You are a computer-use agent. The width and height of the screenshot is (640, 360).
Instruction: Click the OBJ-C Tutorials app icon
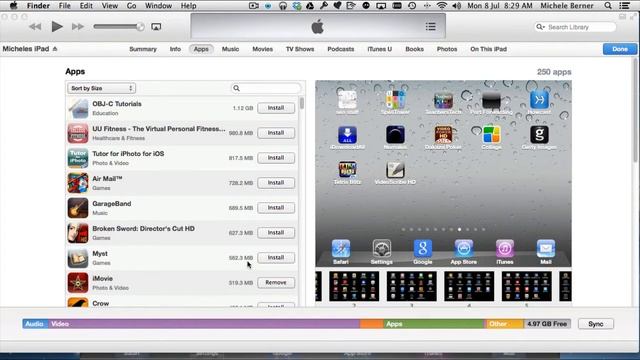tap(78, 108)
